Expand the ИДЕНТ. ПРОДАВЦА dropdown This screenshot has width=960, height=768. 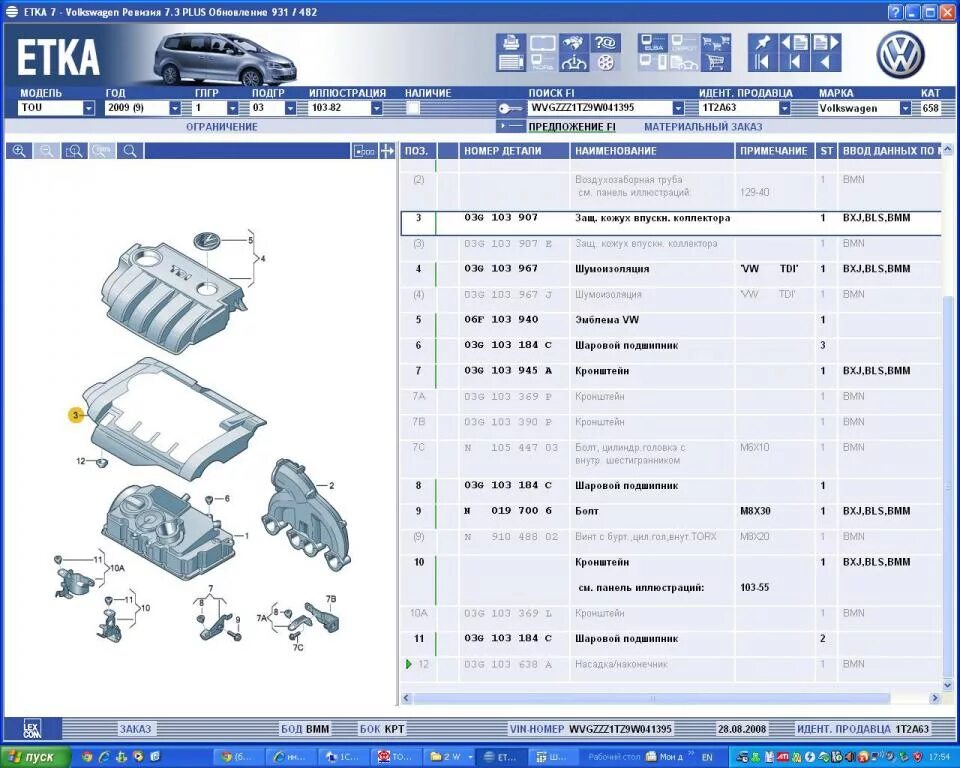click(784, 108)
